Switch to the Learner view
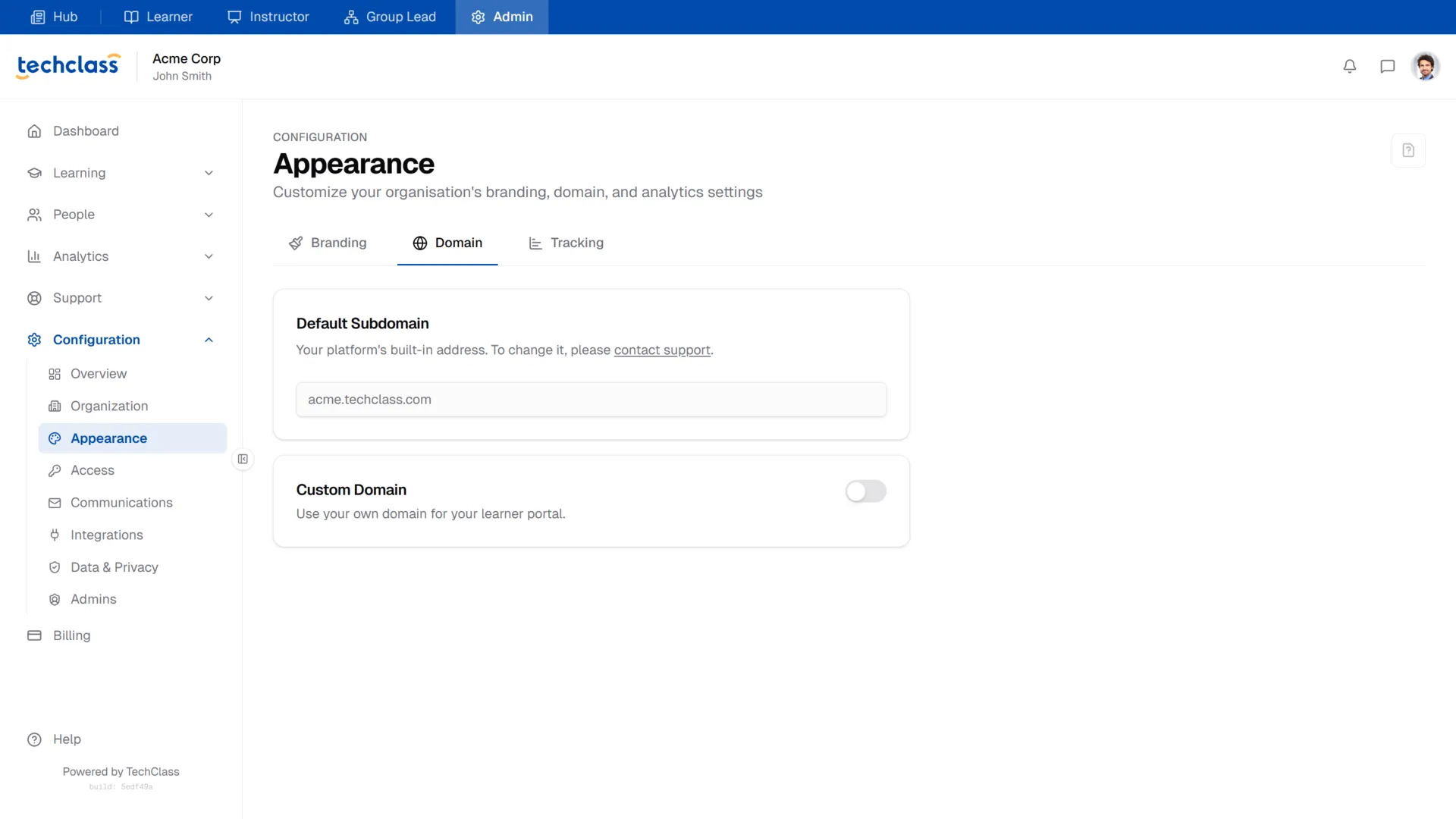The image size is (1456, 819). (158, 17)
